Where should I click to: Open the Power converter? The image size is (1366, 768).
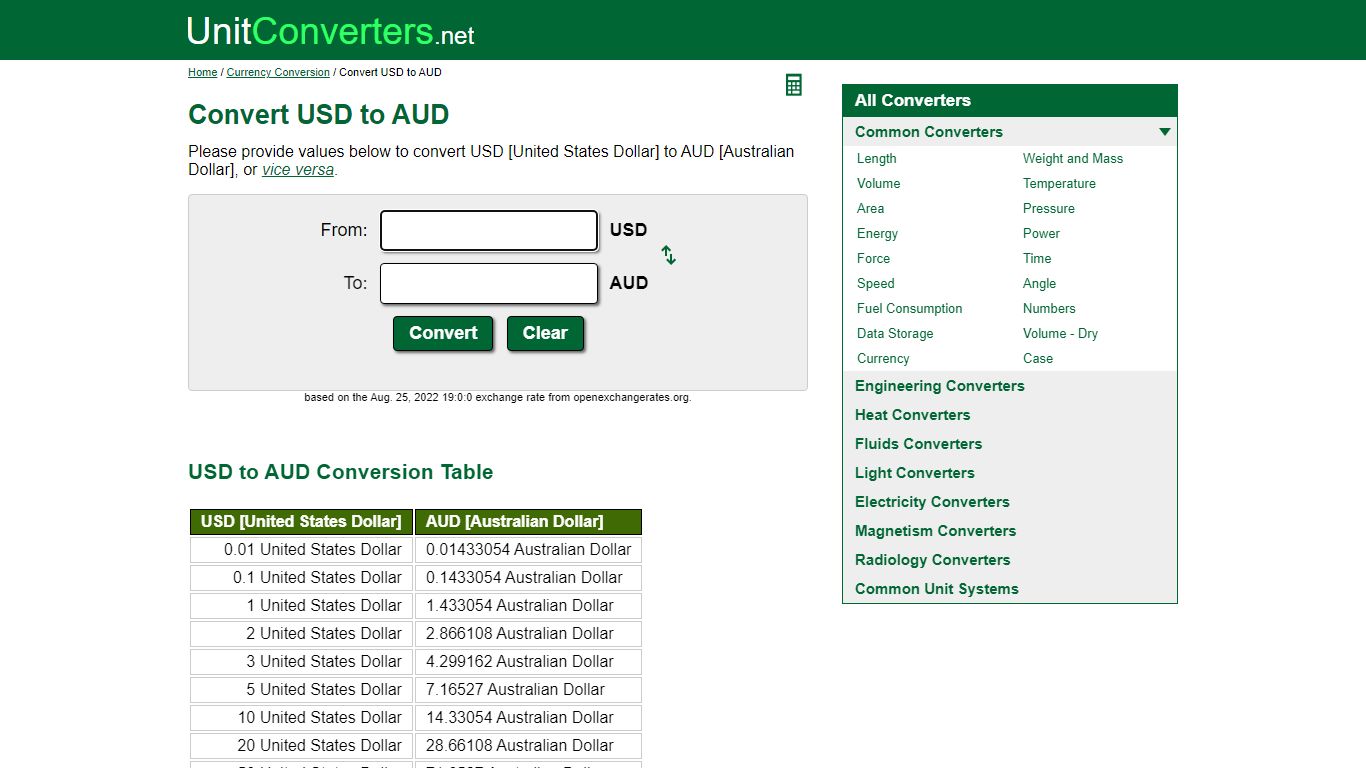[x=1041, y=233]
